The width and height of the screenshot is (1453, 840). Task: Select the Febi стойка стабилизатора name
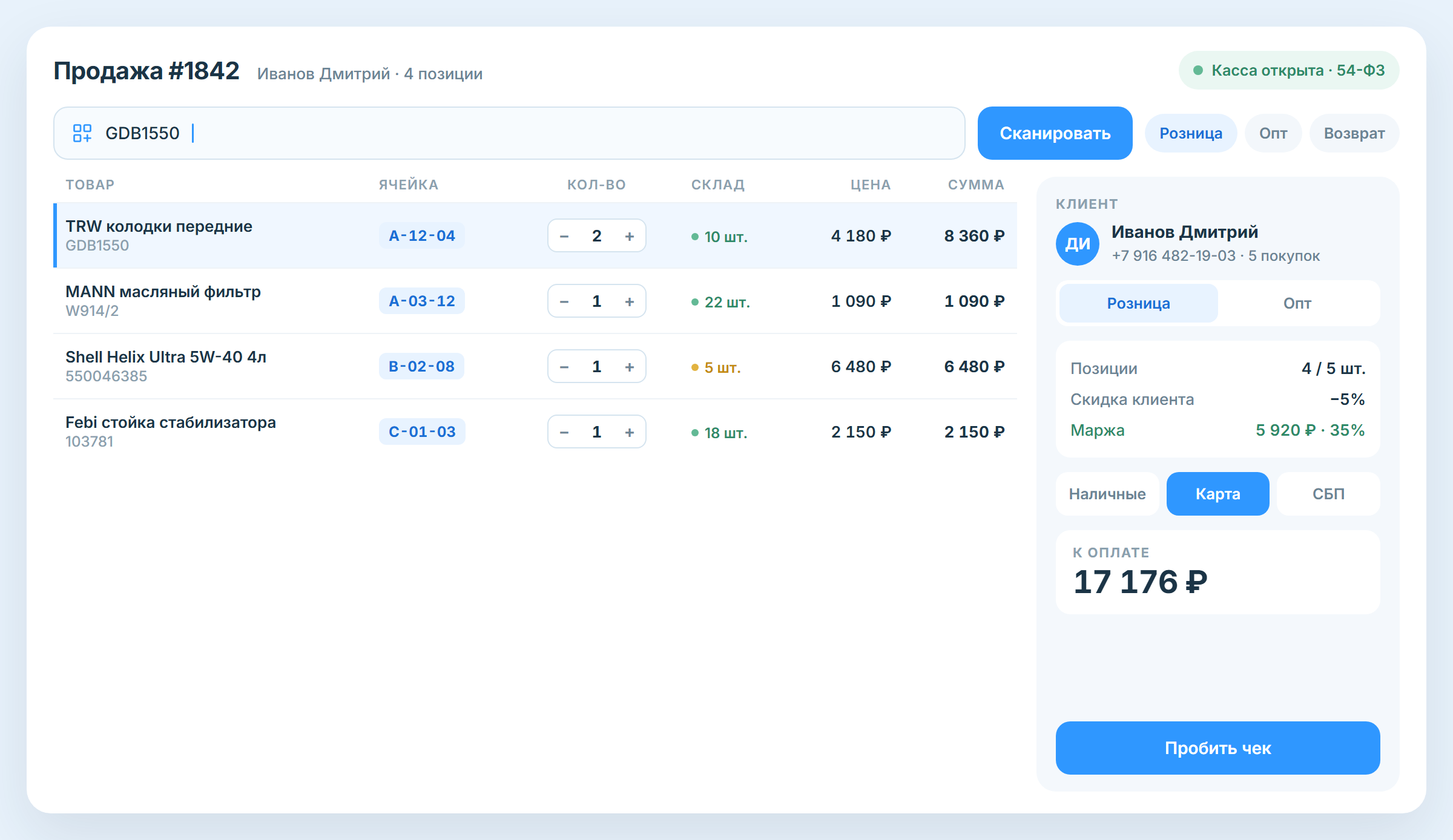[171, 422]
